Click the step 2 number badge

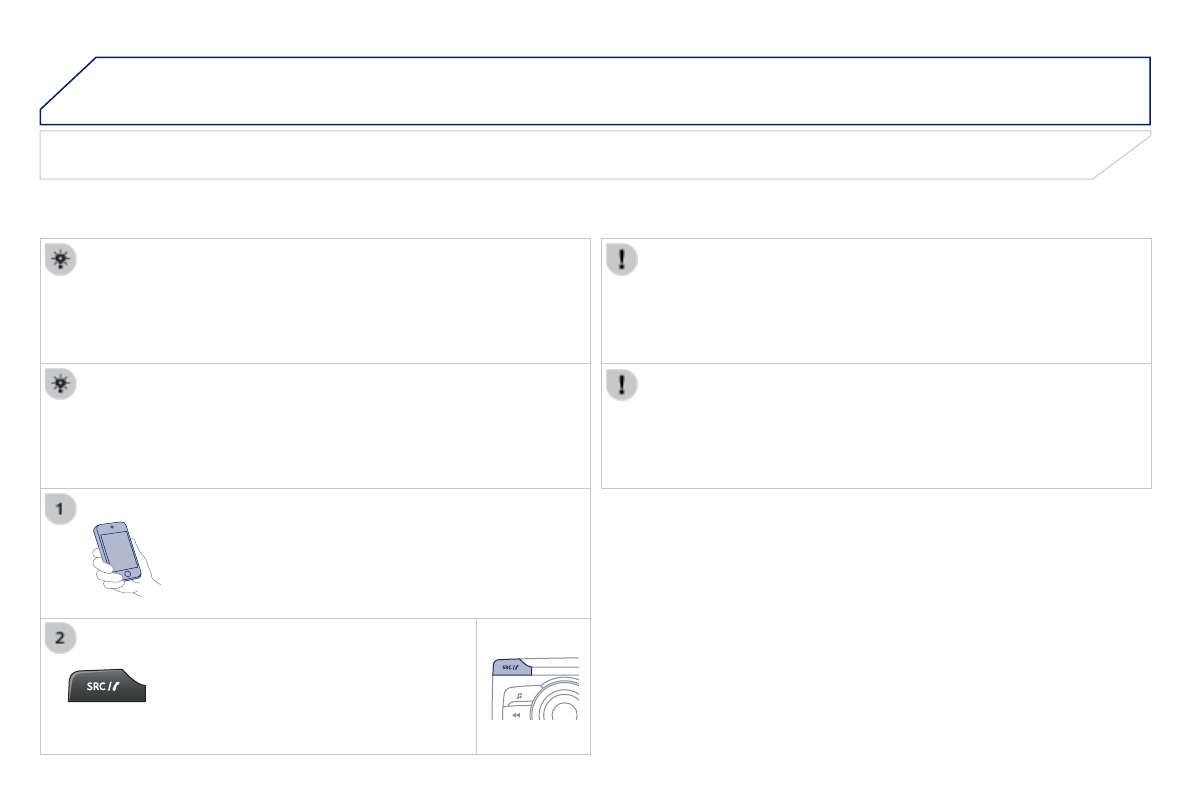[x=61, y=638]
